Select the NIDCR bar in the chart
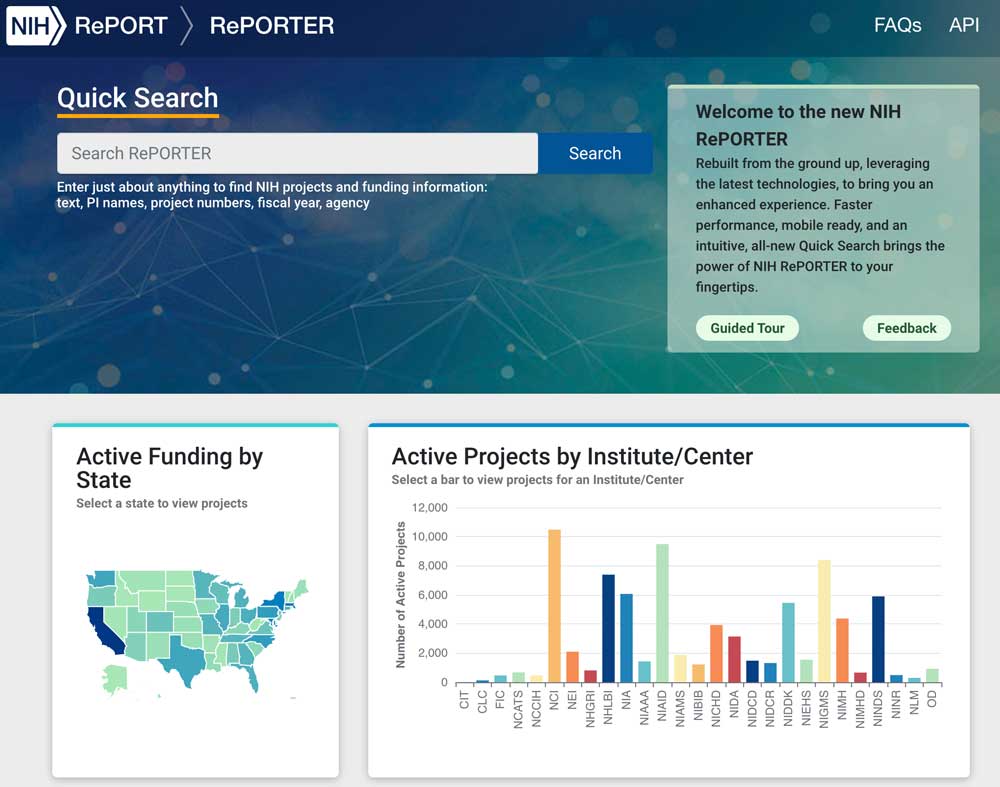Image resolution: width=1000 pixels, height=787 pixels. pos(770,673)
